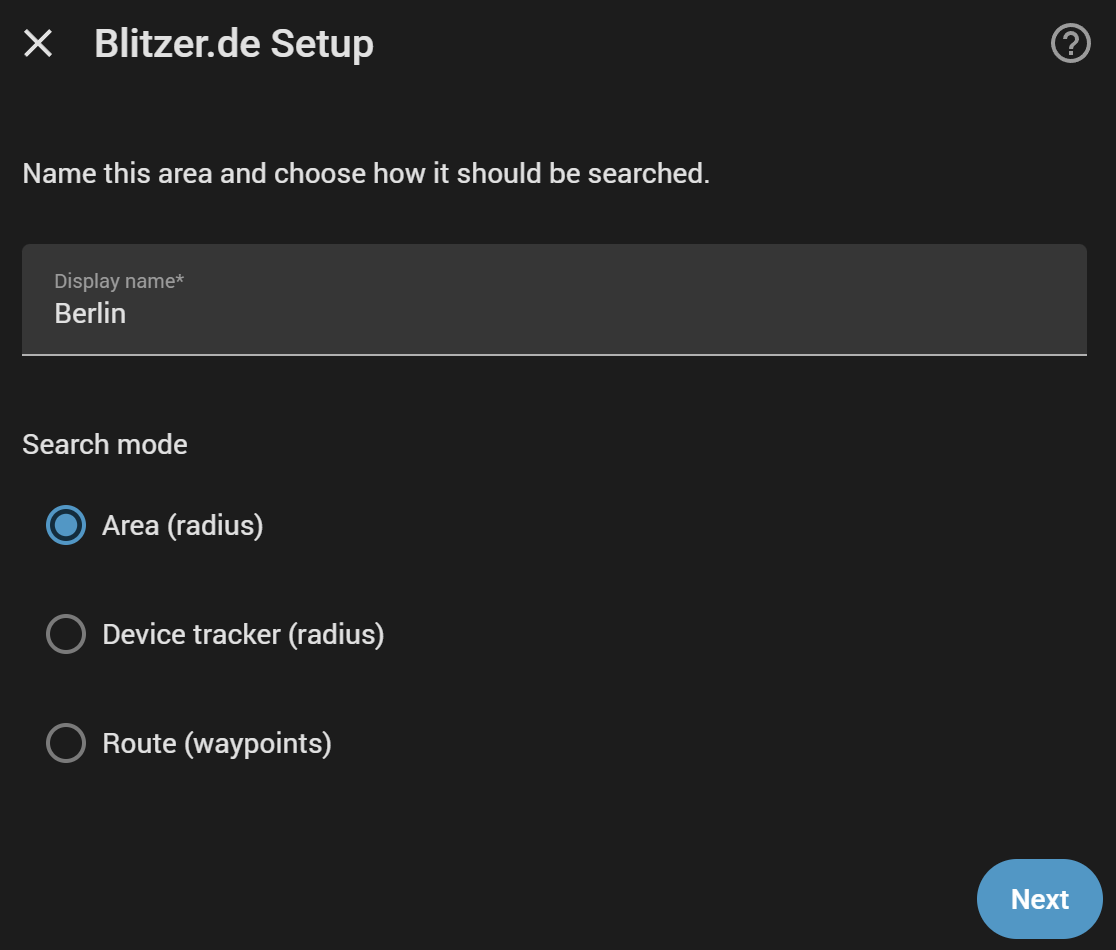Click the word "waypoints" in the third option
The height and width of the screenshot is (950, 1116).
[259, 744]
